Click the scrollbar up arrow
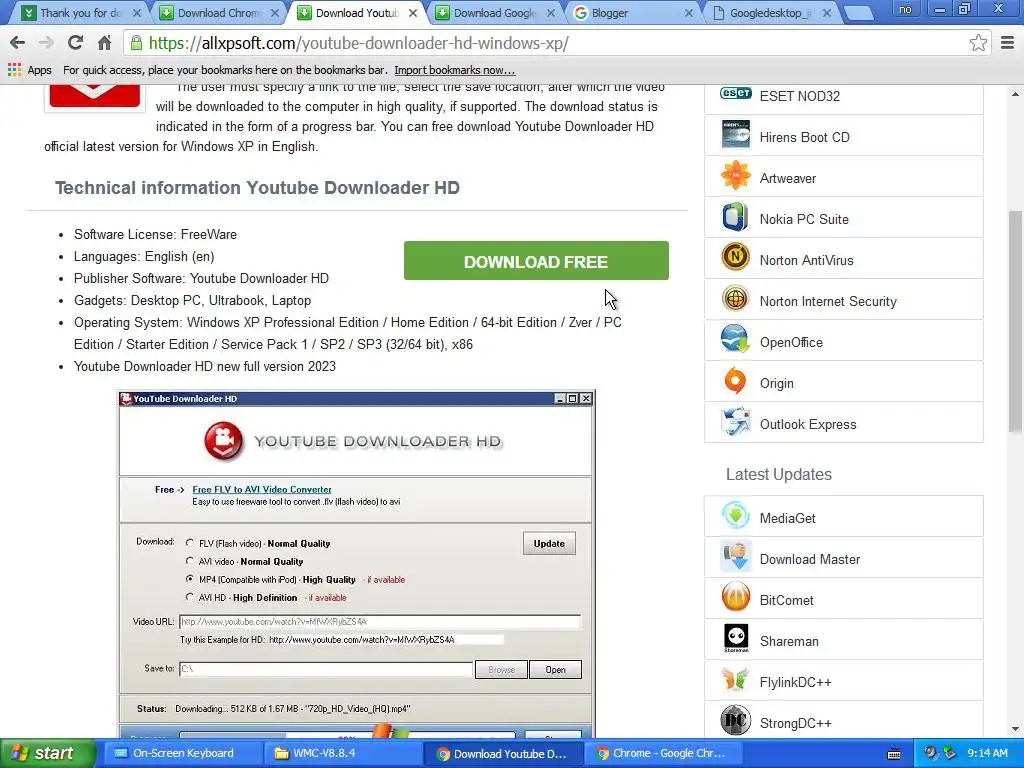This screenshot has width=1024, height=768. (1015, 94)
